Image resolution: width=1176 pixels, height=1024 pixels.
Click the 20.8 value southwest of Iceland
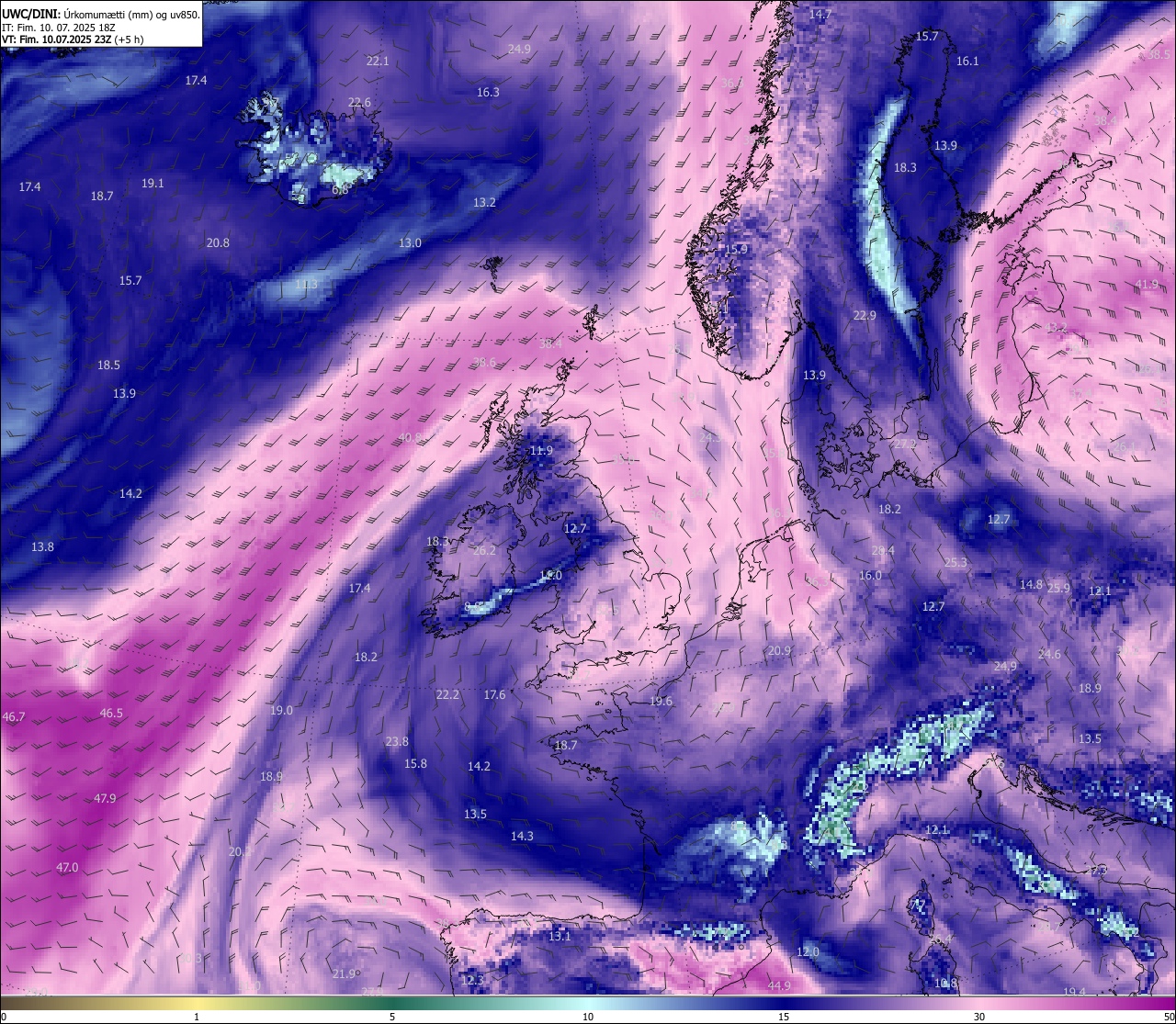(218, 243)
